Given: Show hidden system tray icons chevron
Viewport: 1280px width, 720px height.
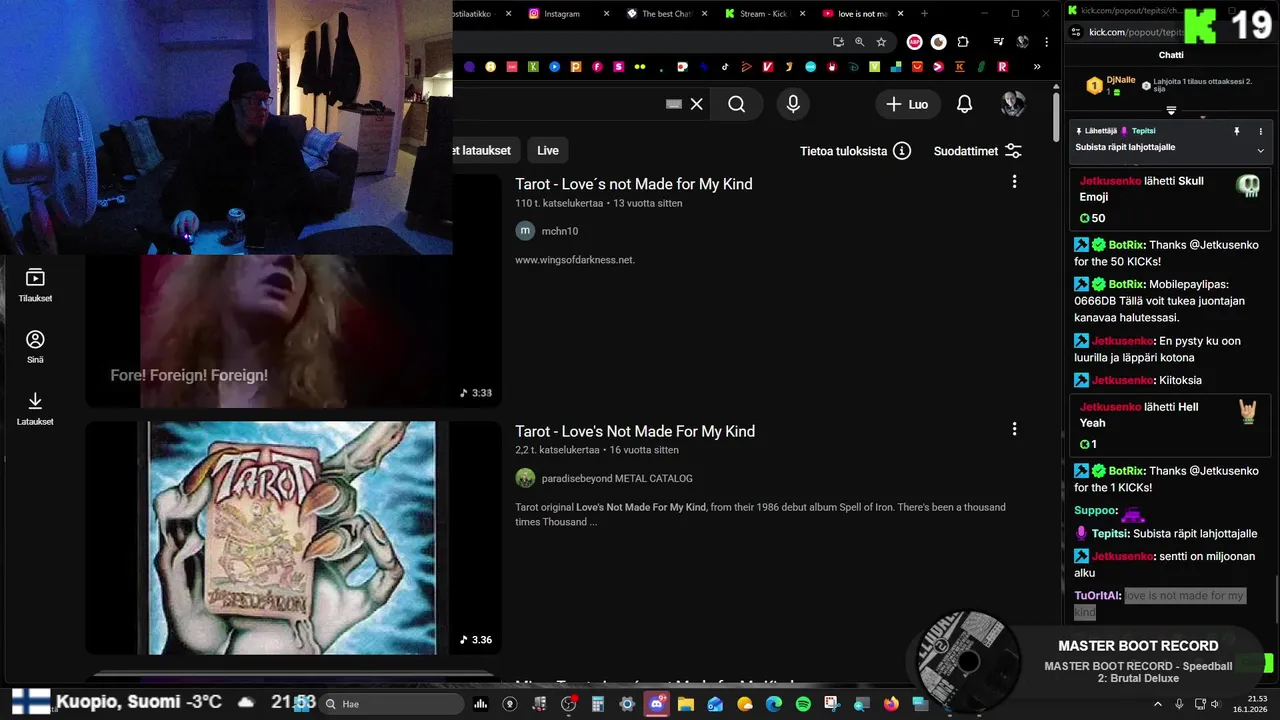Looking at the screenshot, I should 1157,704.
